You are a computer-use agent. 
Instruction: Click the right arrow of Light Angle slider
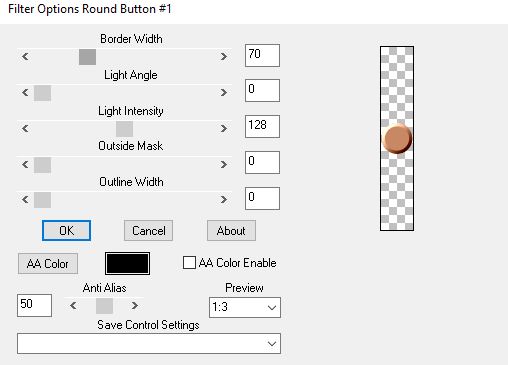(x=224, y=92)
